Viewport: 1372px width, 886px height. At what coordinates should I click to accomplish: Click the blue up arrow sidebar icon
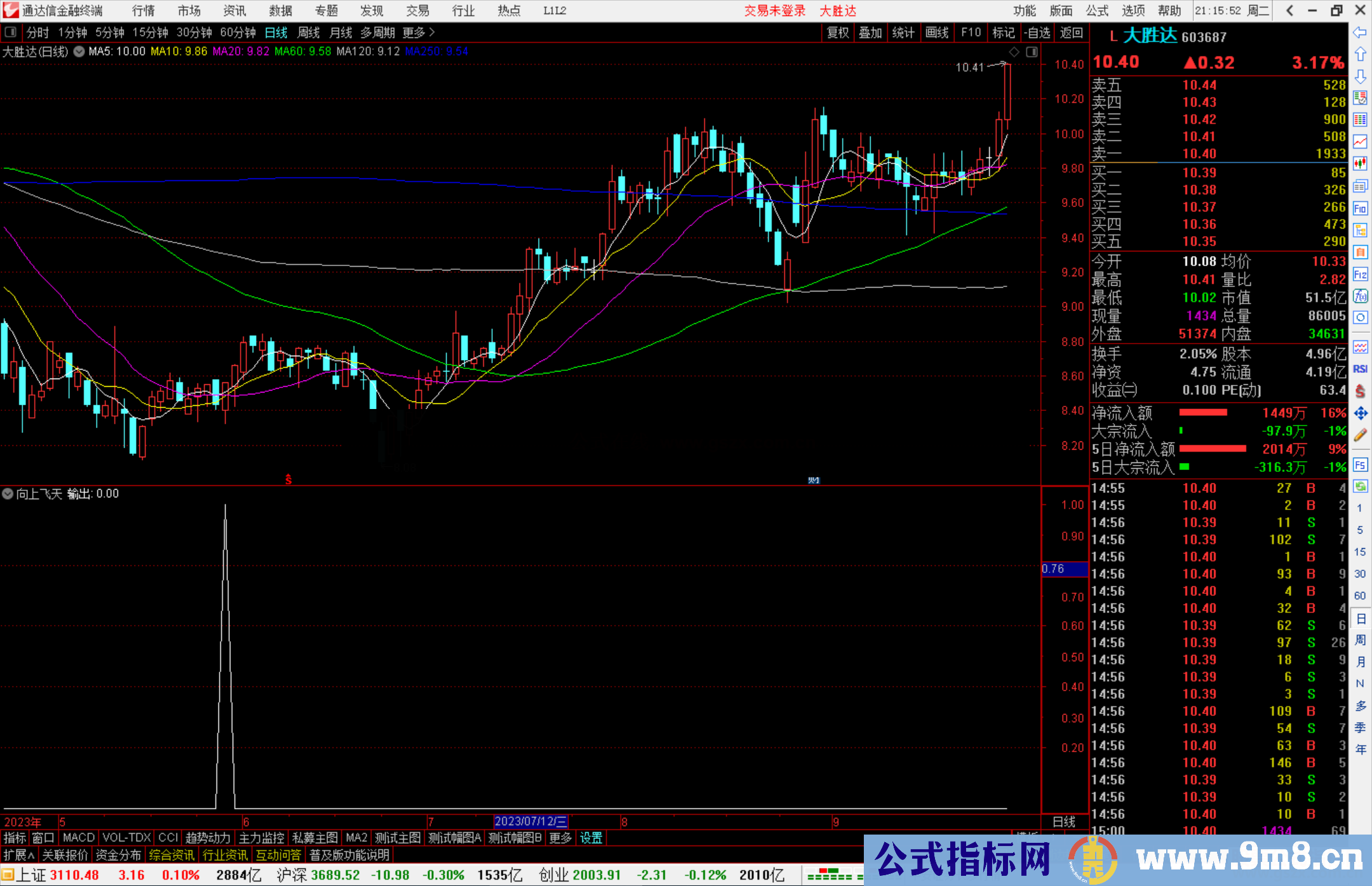coord(1360,55)
